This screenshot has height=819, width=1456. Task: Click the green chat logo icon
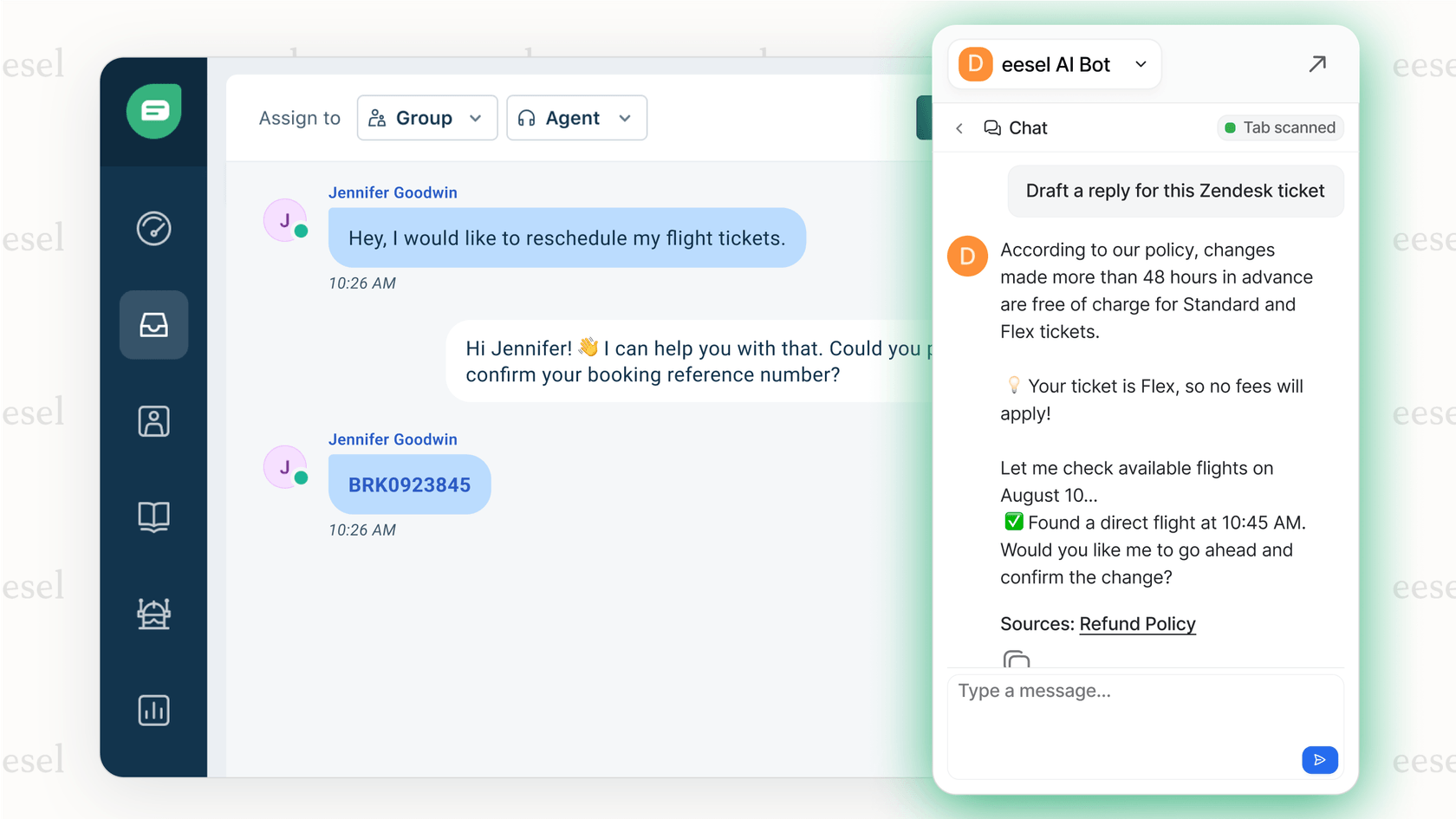click(154, 111)
